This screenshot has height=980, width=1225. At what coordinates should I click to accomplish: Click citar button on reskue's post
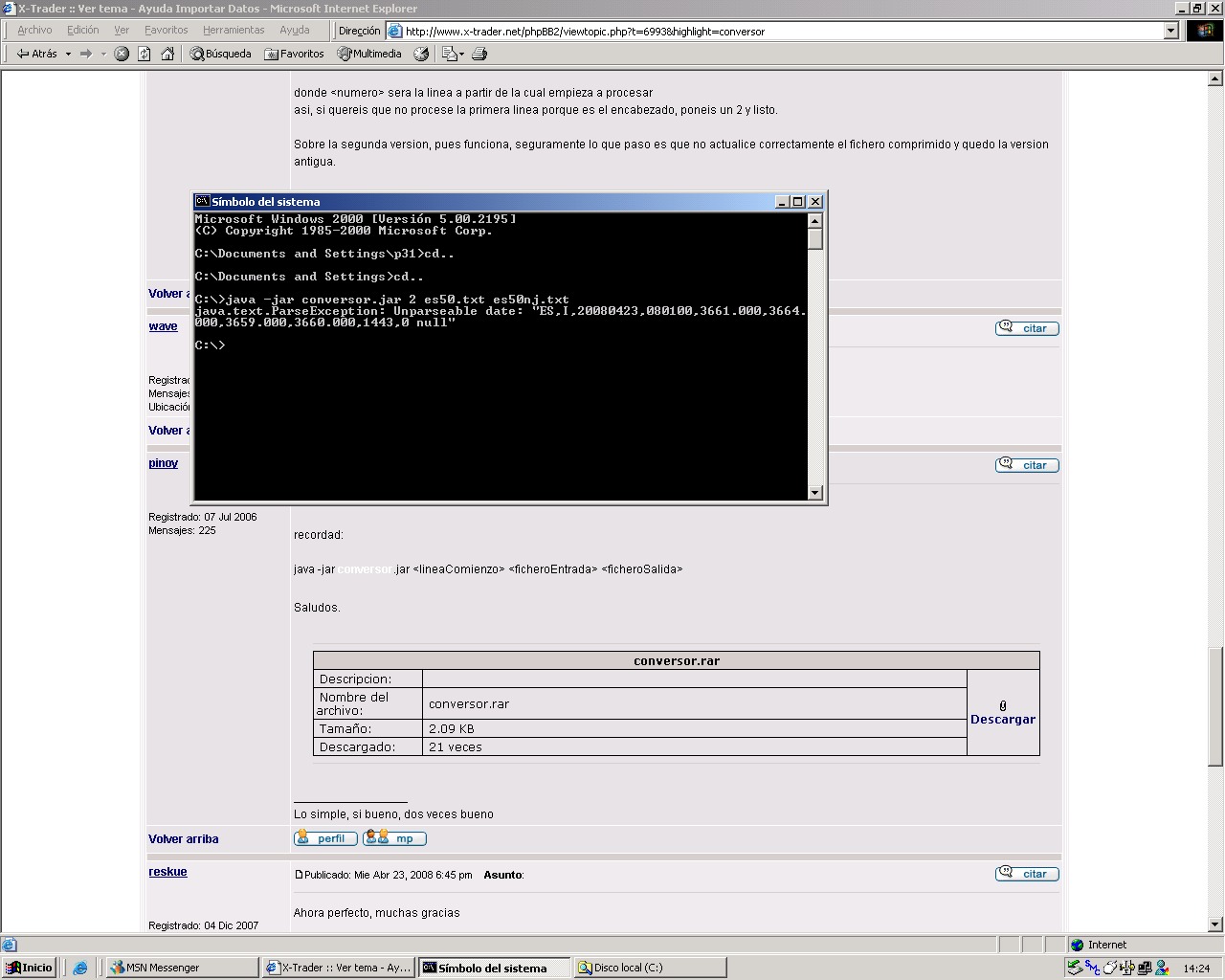[x=1027, y=874]
